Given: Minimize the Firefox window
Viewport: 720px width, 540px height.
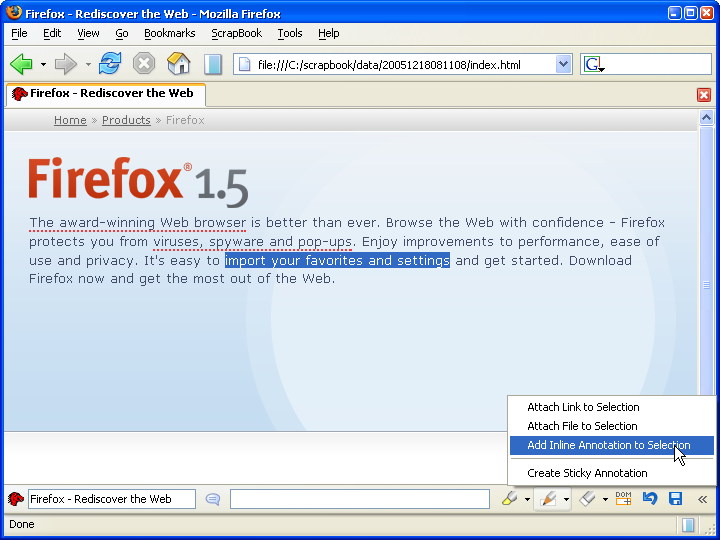Looking at the screenshot, I should (675, 13).
